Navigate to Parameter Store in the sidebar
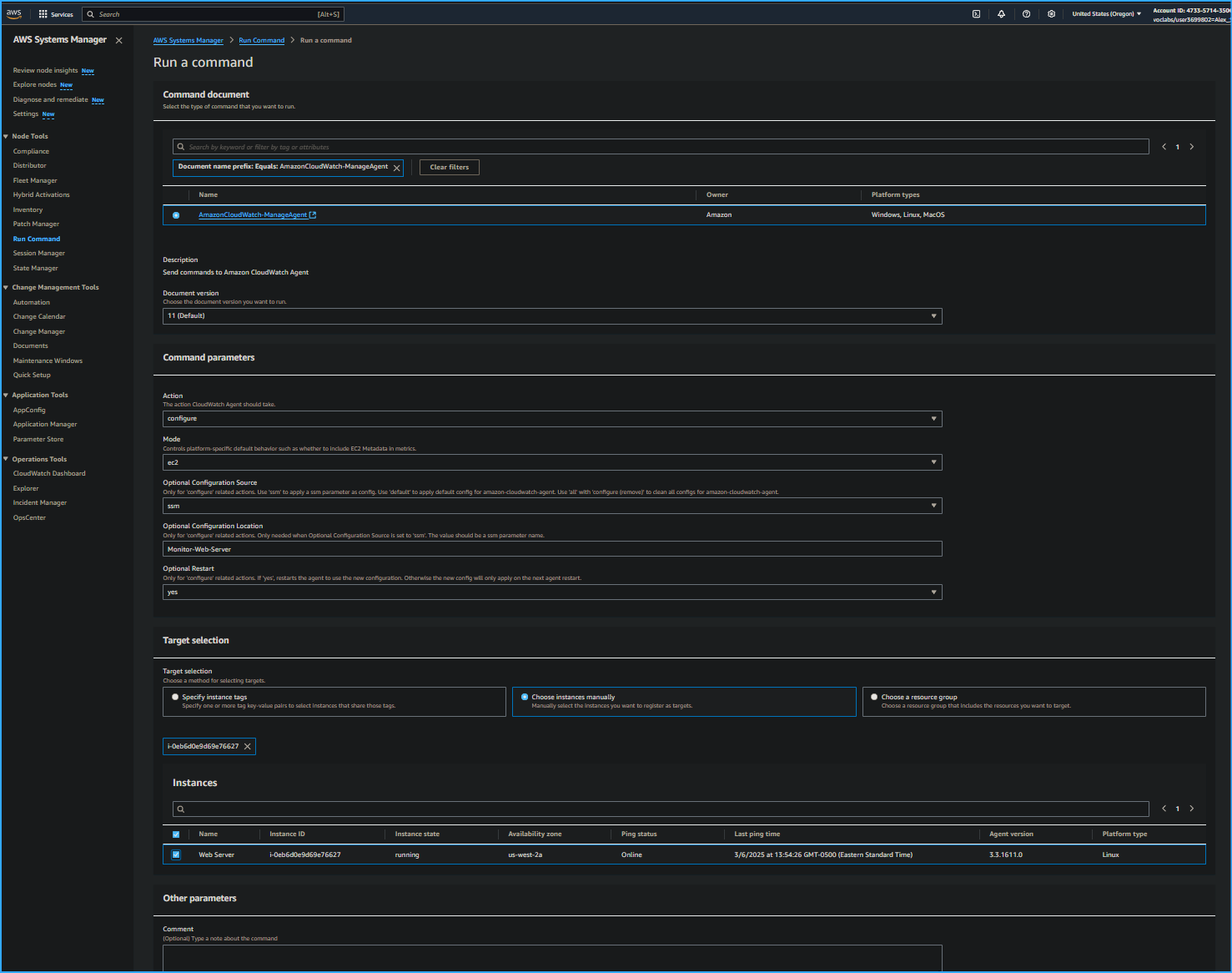Viewport: 1232px width, 973px height. (38, 438)
